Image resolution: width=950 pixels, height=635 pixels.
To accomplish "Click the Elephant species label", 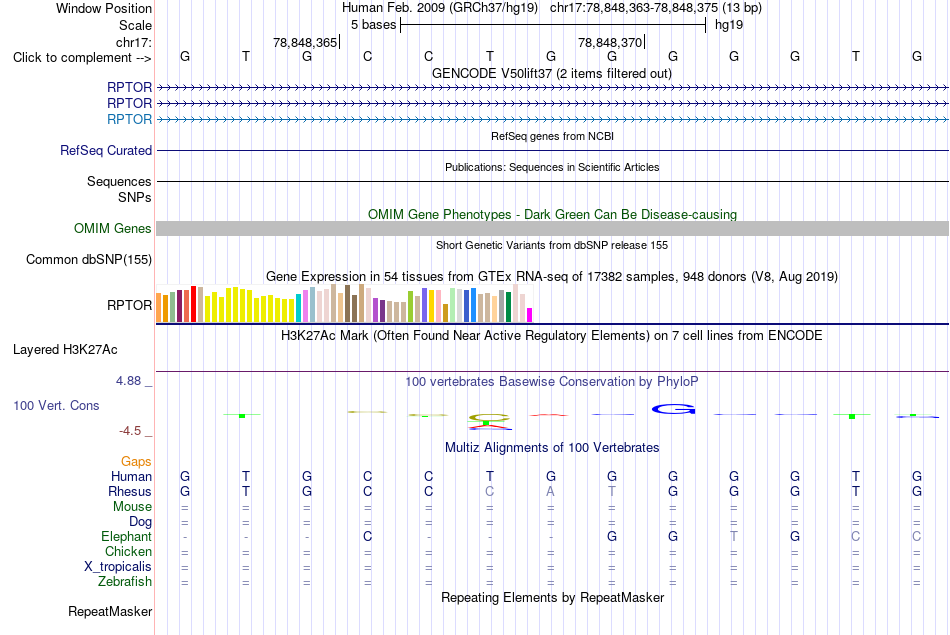I will pos(127,536).
